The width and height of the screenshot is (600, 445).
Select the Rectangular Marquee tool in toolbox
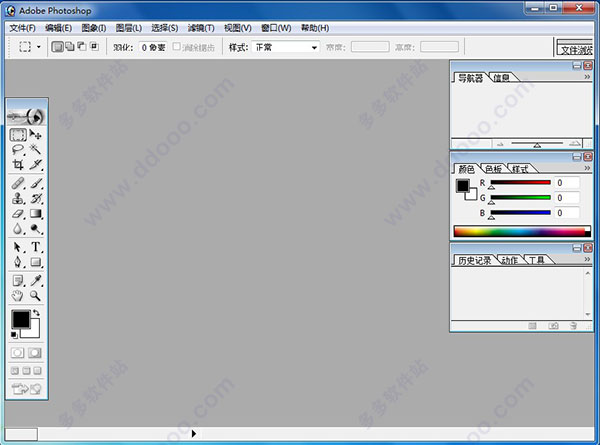(x=18, y=135)
